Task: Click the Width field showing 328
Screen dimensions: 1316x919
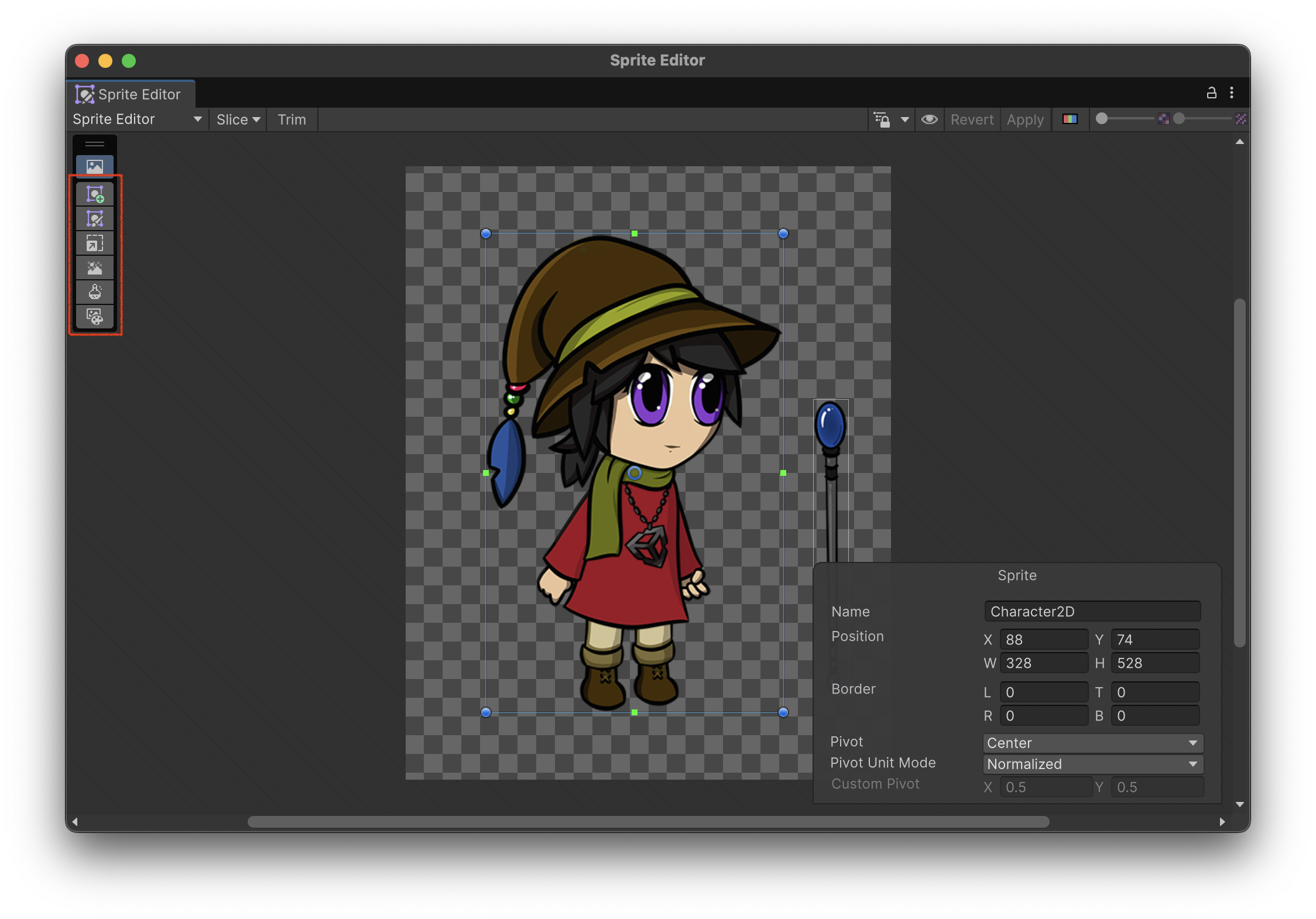Action: [1044, 663]
